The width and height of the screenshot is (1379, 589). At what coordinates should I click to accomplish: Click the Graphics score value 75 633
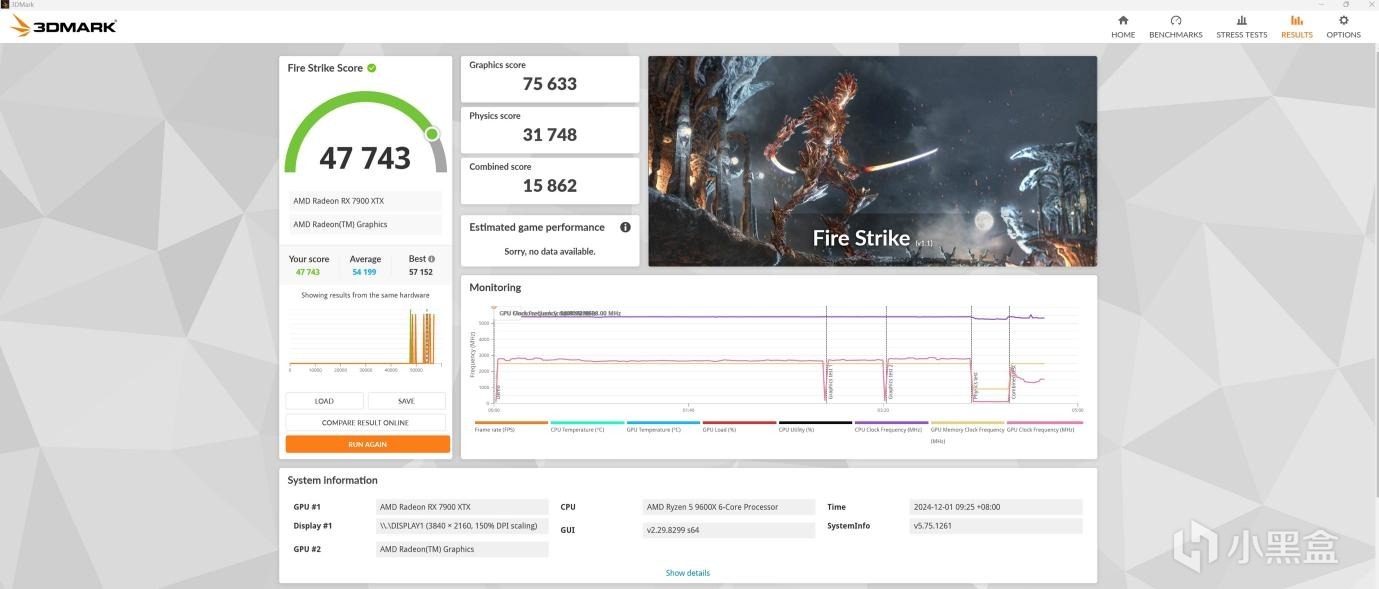click(549, 84)
